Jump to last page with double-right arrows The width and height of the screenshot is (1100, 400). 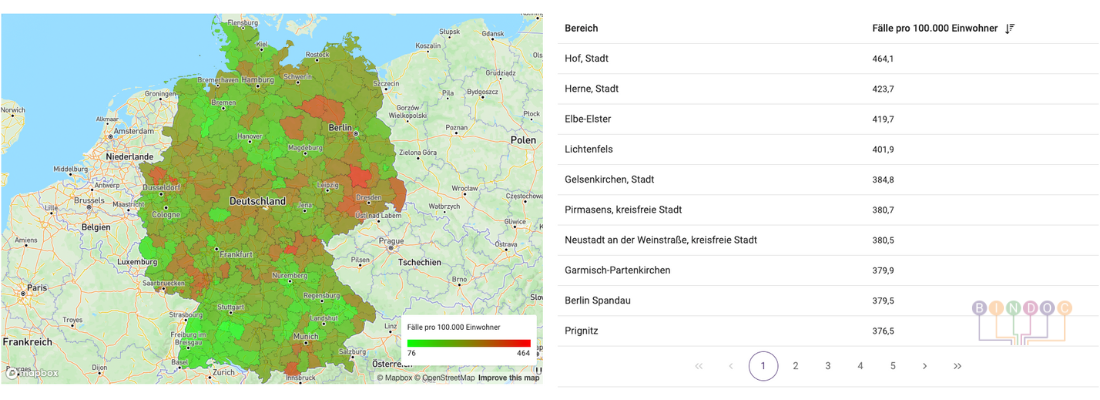click(957, 366)
